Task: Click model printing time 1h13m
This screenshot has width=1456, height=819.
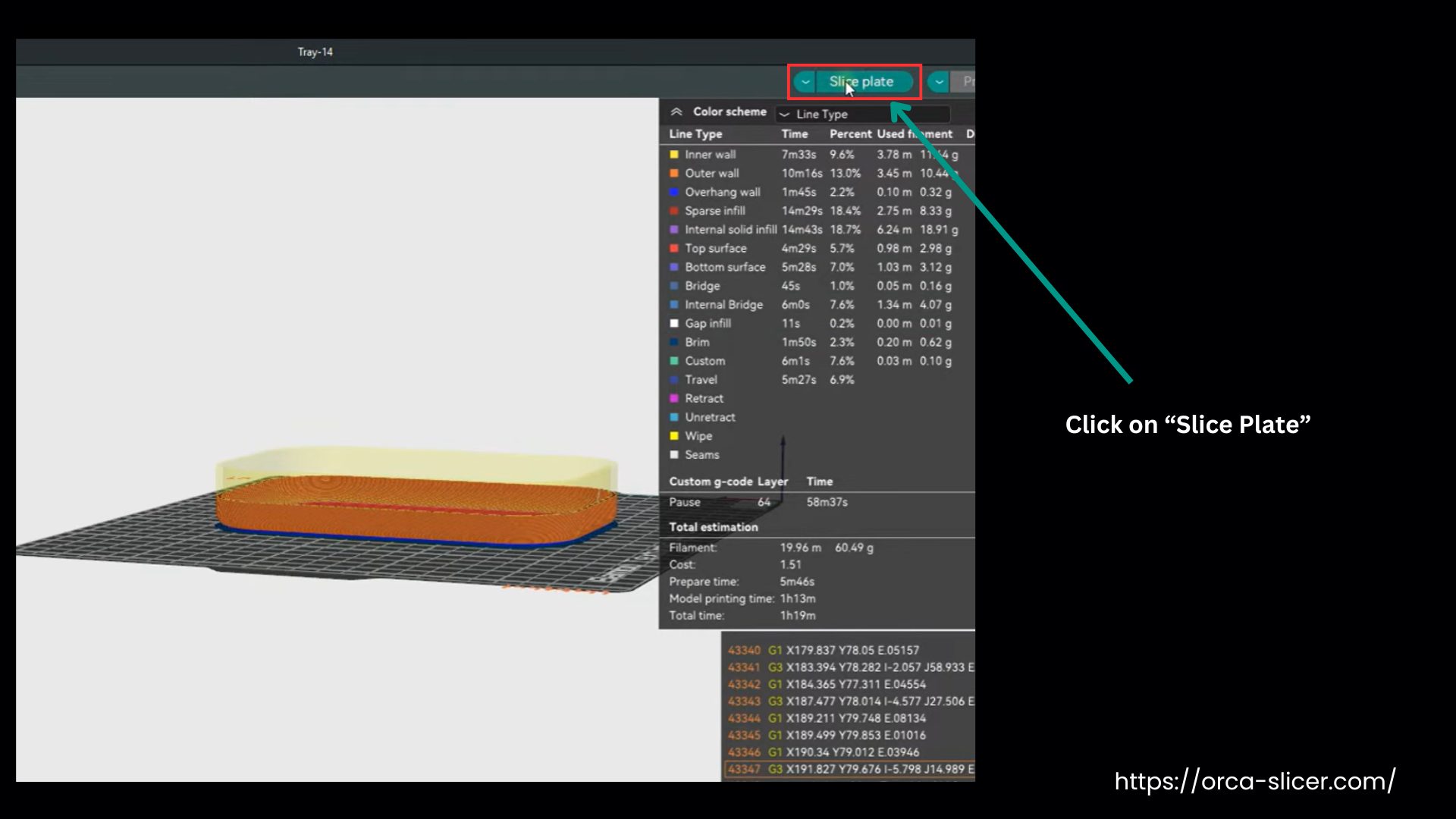Action: pyautogui.click(x=798, y=599)
